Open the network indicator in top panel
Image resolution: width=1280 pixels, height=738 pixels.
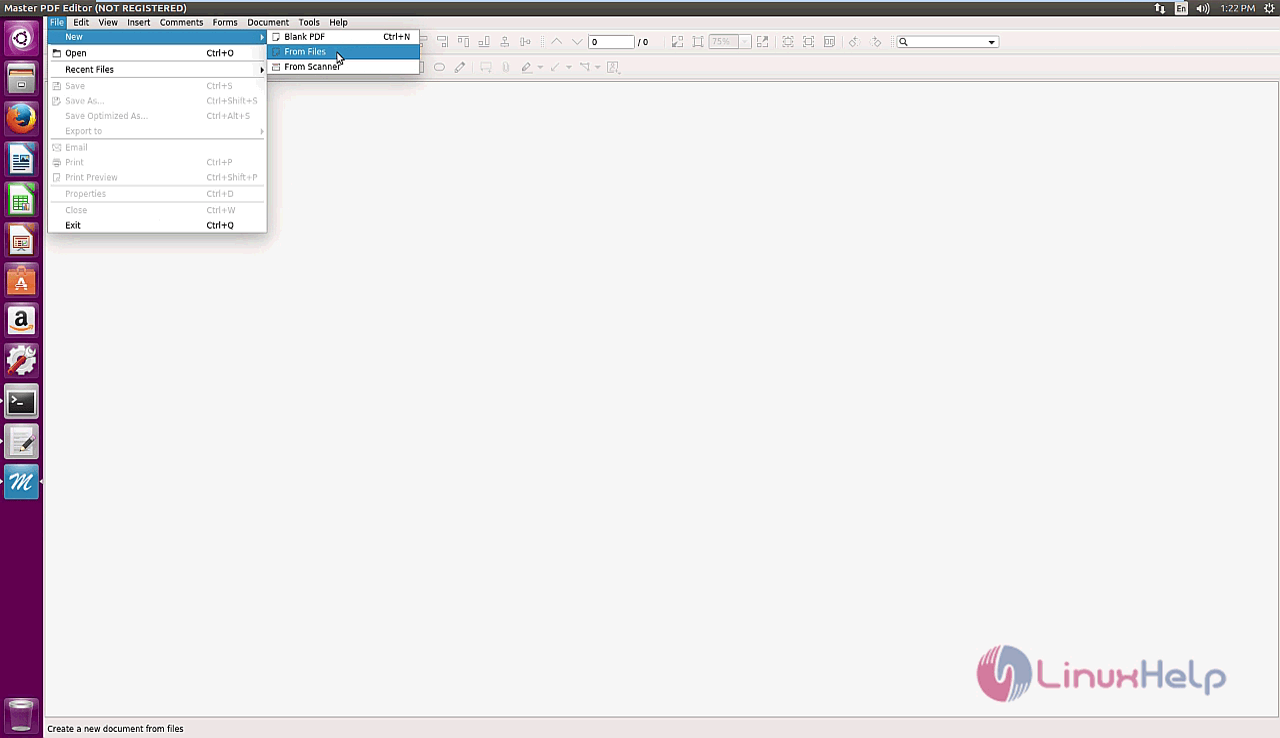1160,8
